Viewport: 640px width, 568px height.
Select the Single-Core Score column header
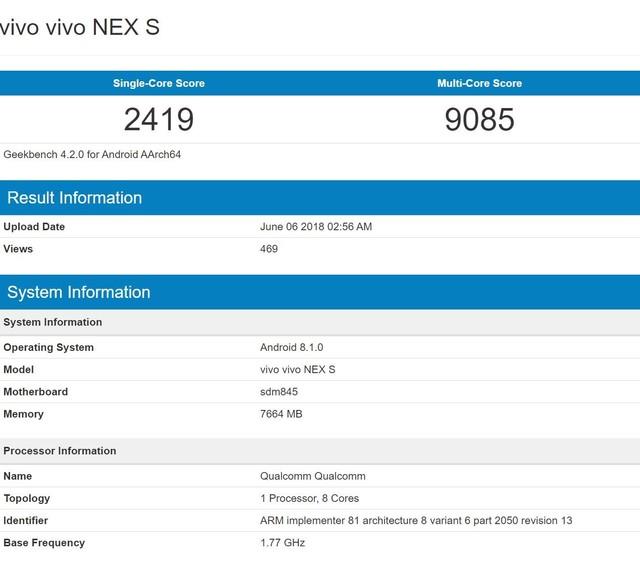(x=159, y=83)
